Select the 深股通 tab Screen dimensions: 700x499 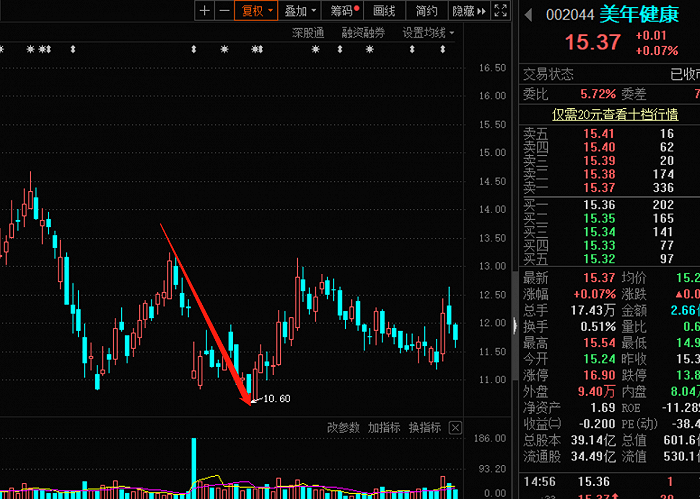coord(308,33)
